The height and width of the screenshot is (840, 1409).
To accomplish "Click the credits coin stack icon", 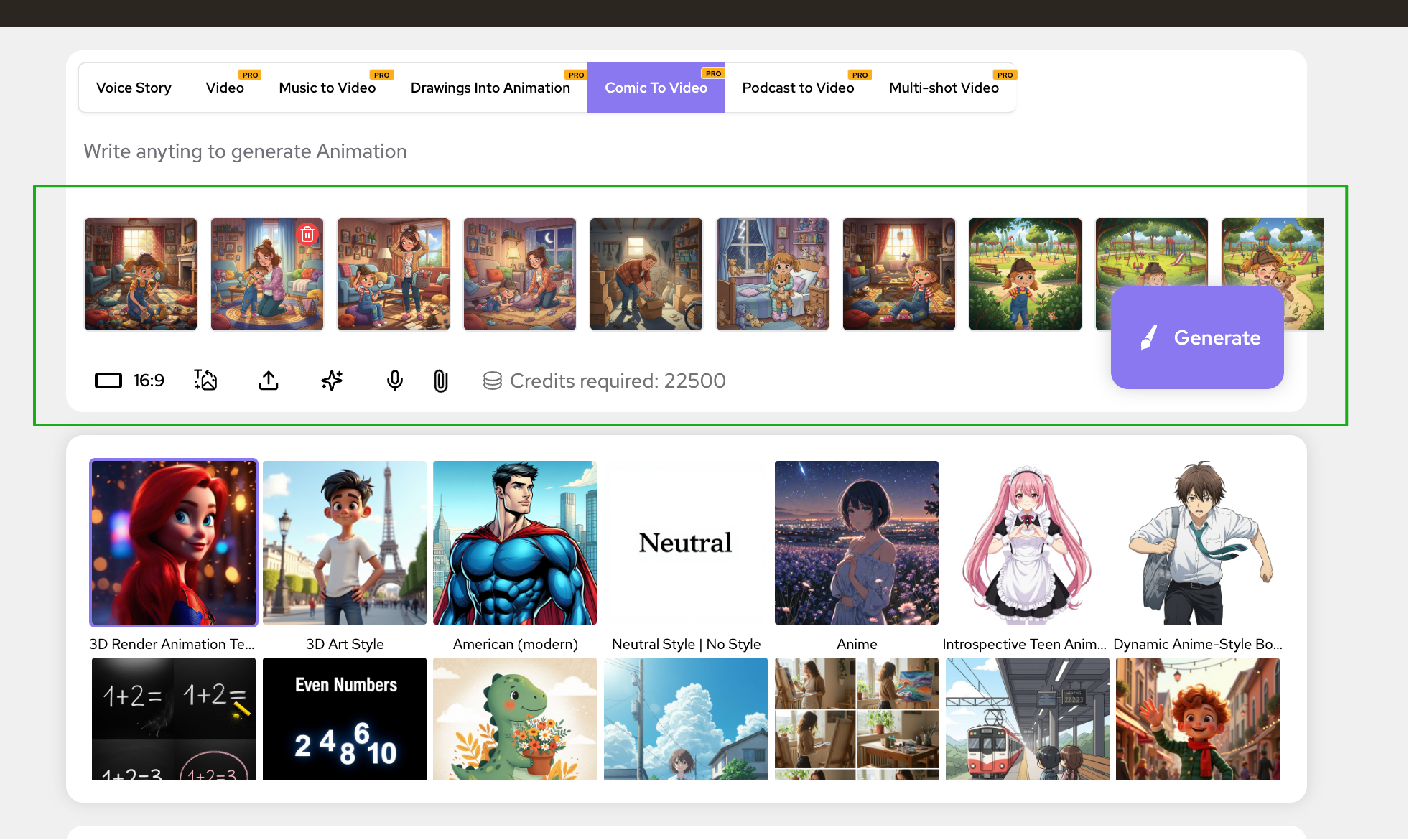I will [x=493, y=381].
